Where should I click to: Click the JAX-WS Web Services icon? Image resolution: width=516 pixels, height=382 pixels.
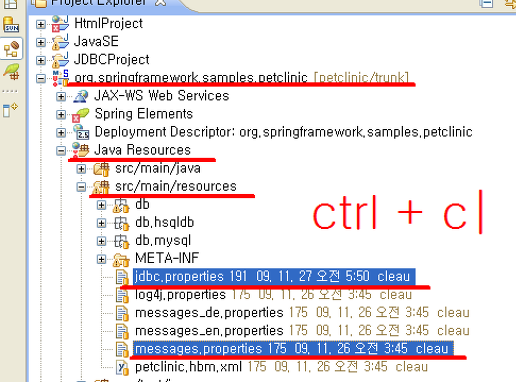(81, 96)
